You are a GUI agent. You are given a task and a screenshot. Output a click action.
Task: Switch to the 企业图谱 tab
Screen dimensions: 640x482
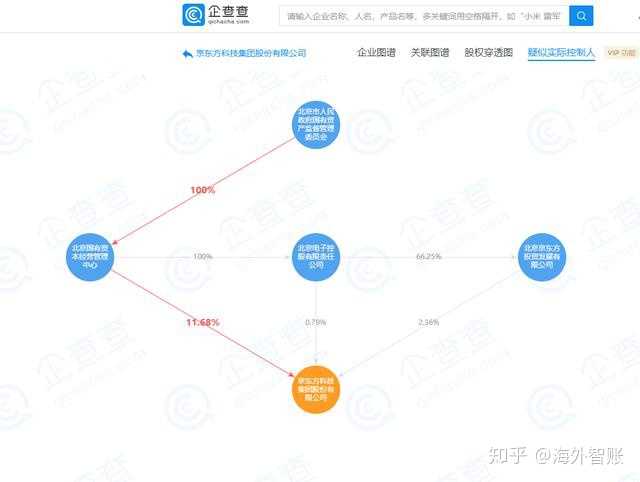click(376, 53)
